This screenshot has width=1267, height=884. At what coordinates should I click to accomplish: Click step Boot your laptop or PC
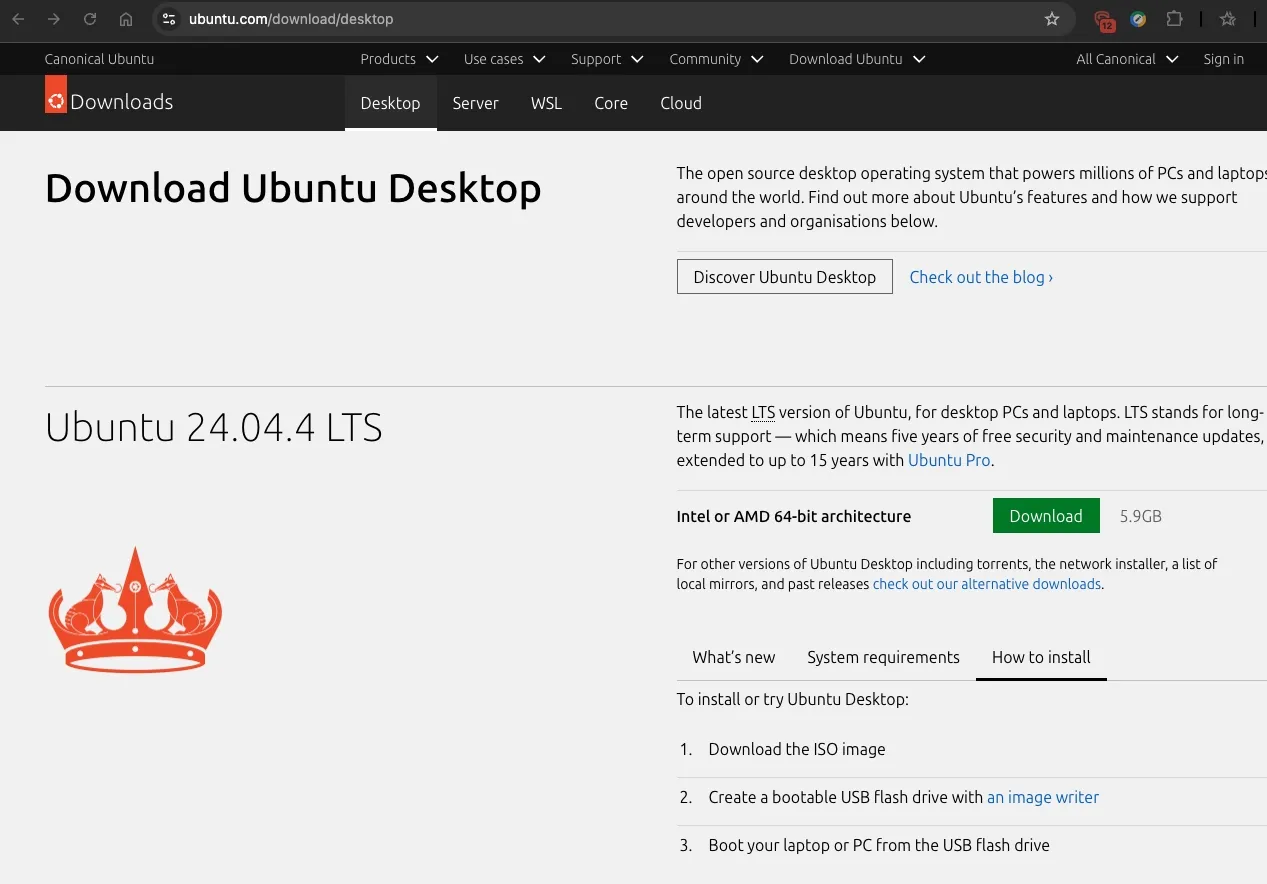[x=879, y=845]
